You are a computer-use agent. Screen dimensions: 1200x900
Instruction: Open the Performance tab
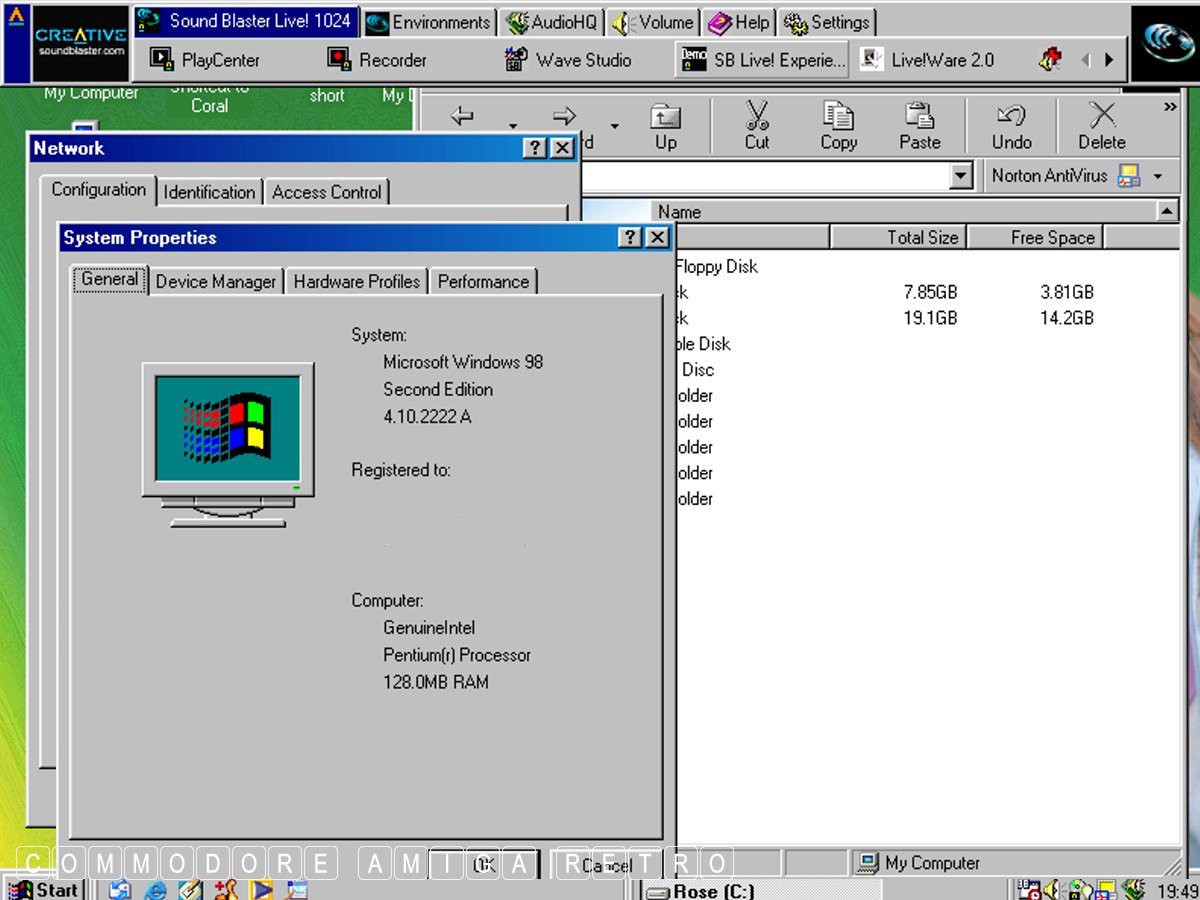point(483,282)
